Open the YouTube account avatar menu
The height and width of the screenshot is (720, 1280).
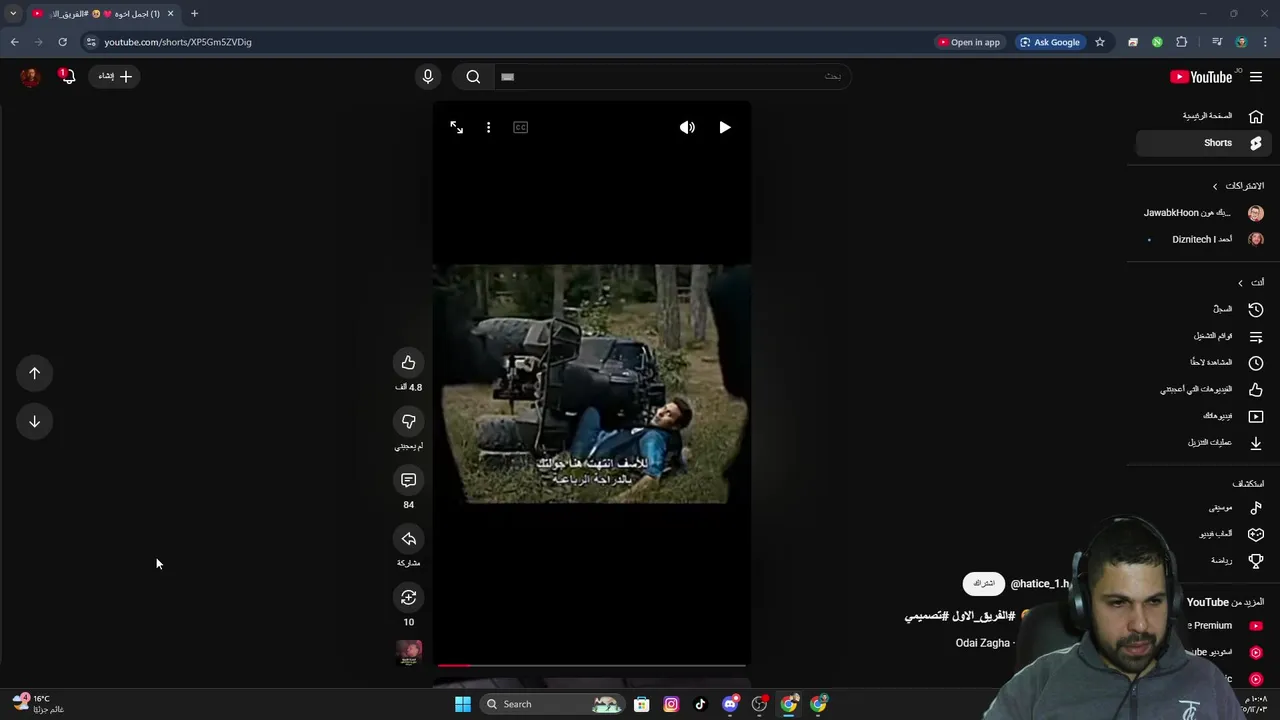tap(30, 76)
